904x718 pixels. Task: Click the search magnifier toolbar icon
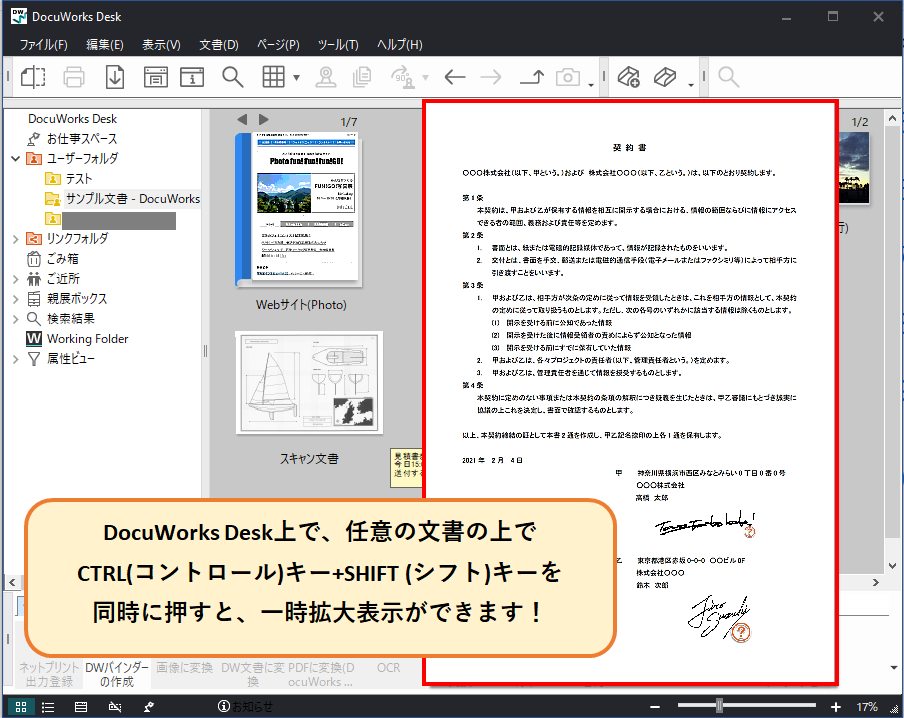tap(232, 77)
